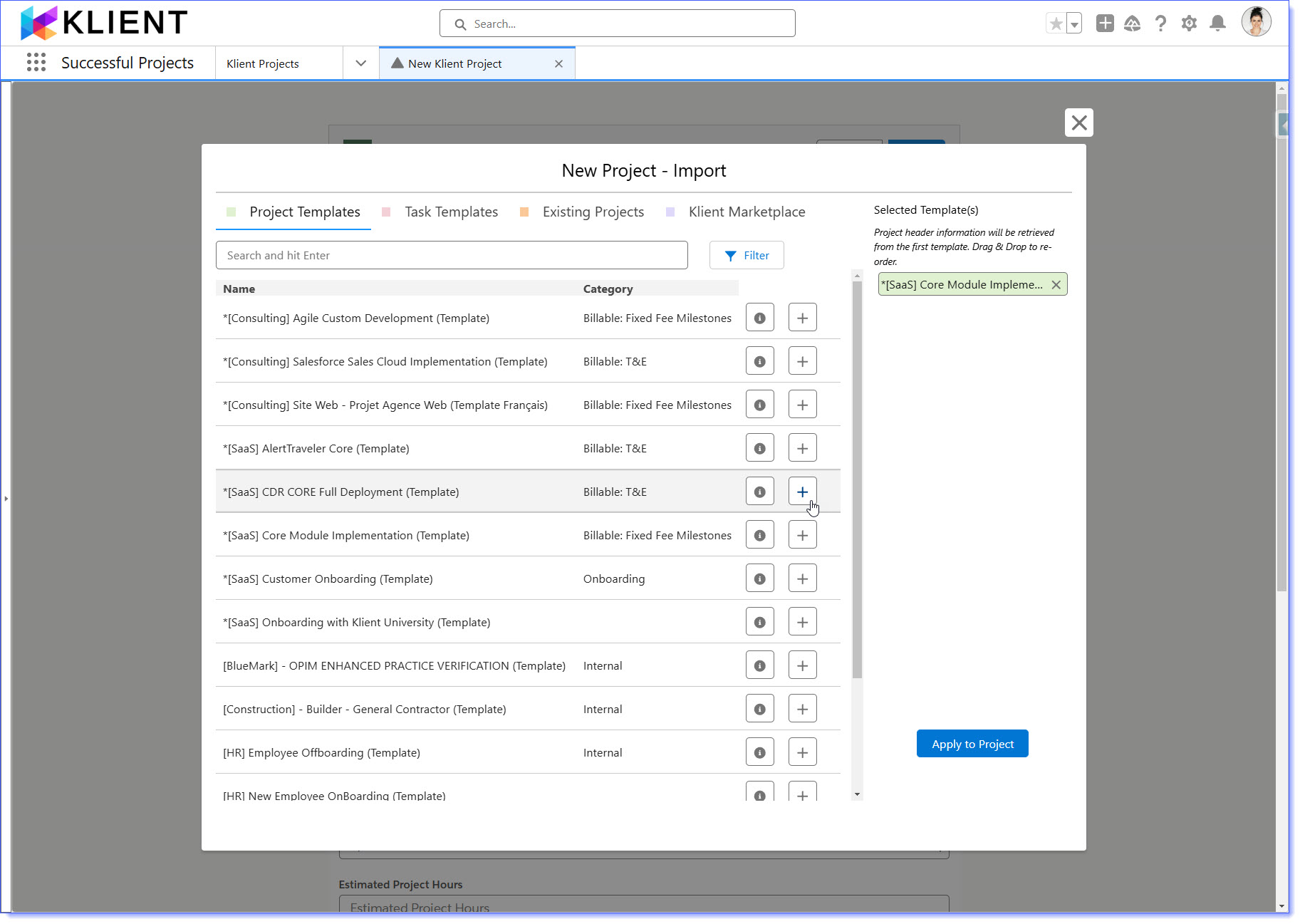Add Core Module Implementation template
Viewport: 1300px width, 924px height.
pos(802,535)
